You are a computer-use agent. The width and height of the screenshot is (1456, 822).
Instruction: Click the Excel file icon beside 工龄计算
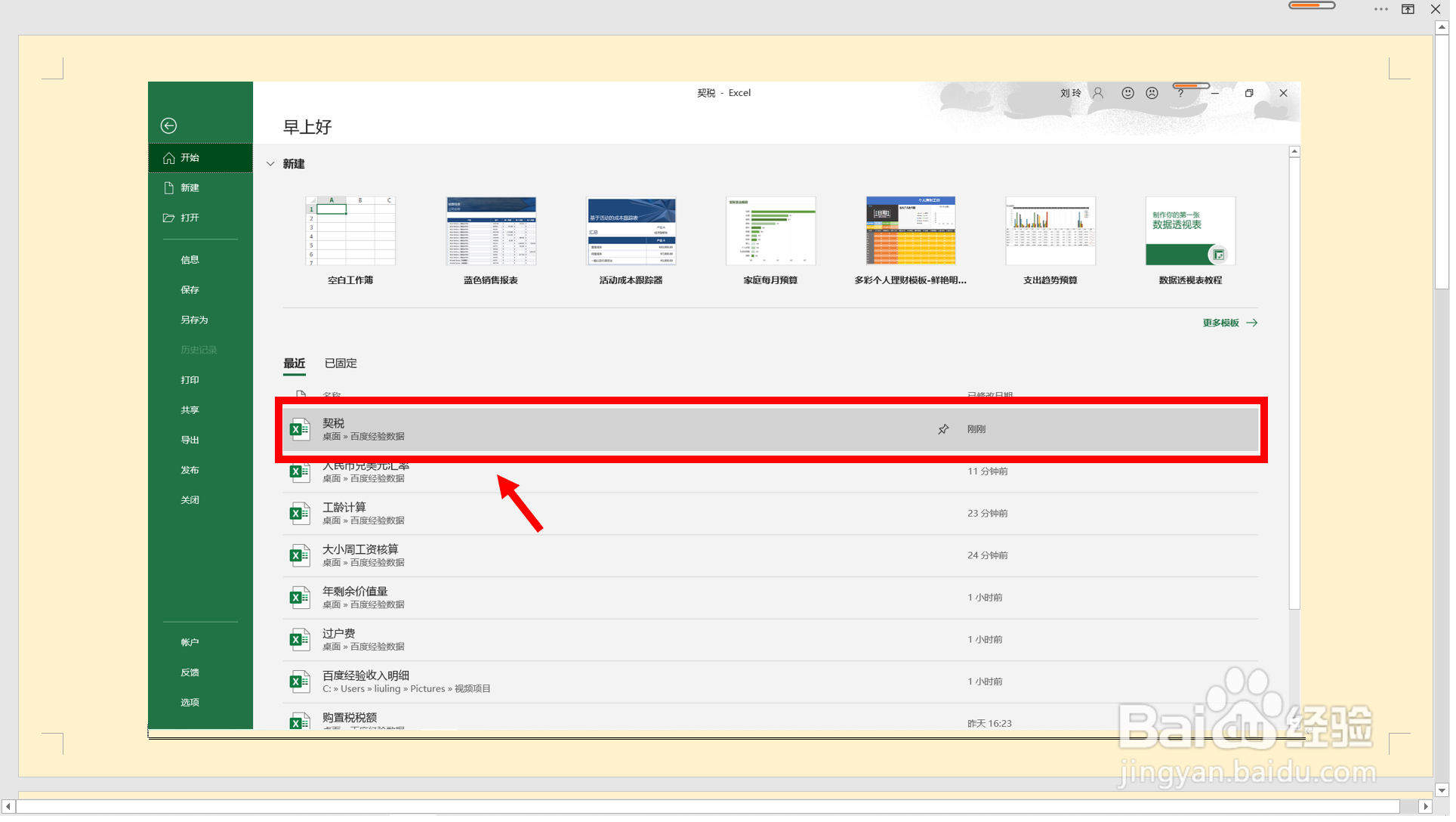pyautogui.click(x=301, y=516)
